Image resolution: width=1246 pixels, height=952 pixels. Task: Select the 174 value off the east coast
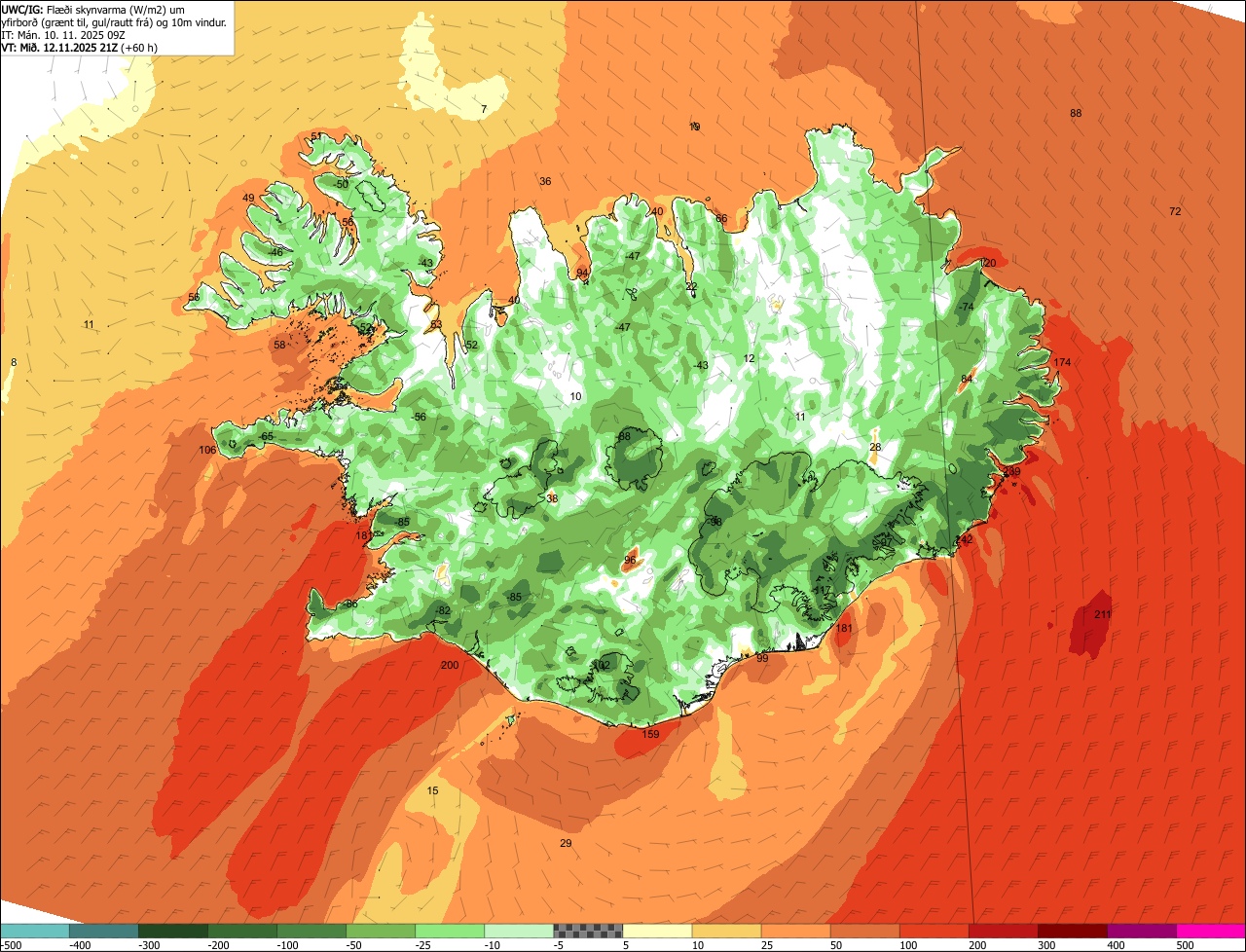[x=1062, y=362]
